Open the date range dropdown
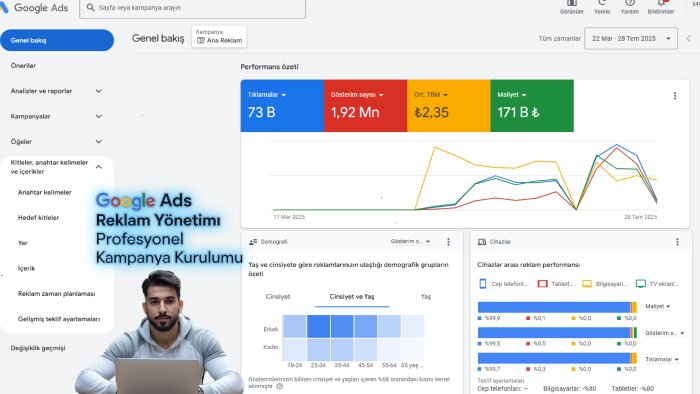 point(631,38)
